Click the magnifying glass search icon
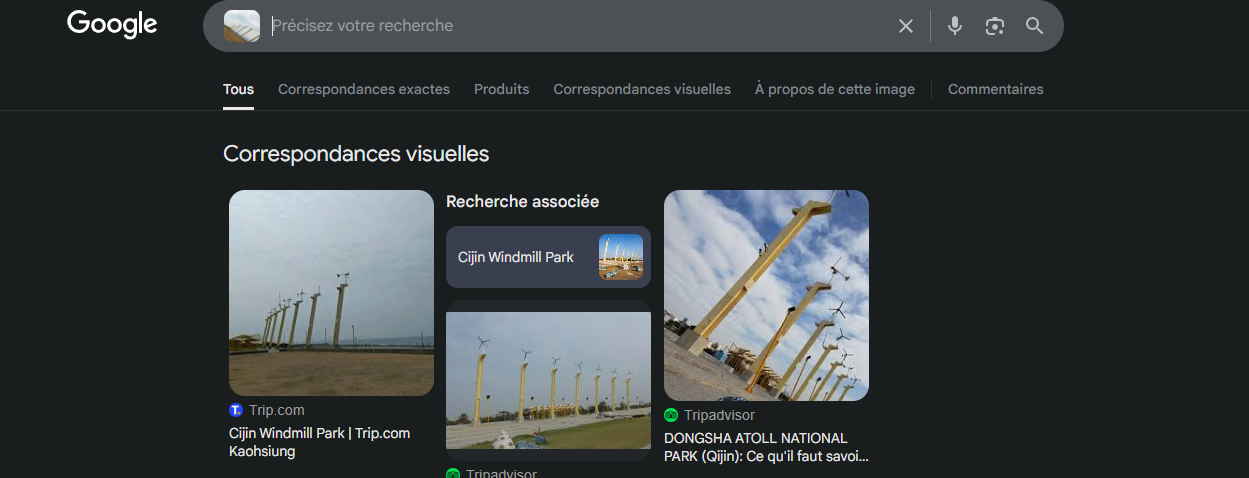The height and width of the screenshot is (478, 1249). 1035,26
